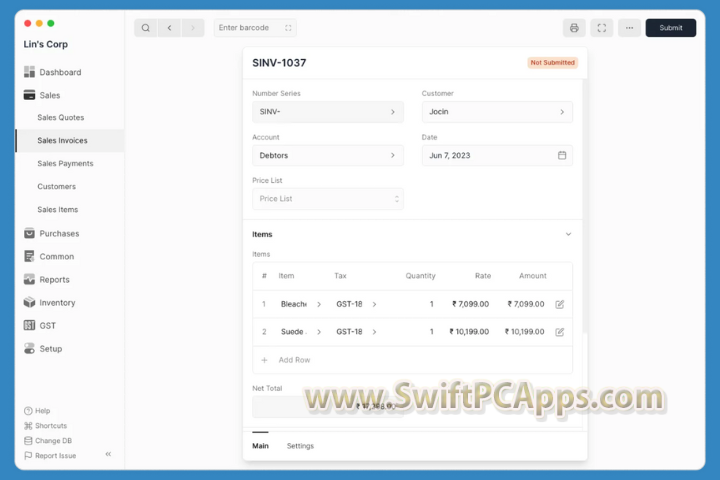
Task: Edit row 1 with the pencil icon
Action: [x=559, y=304]
